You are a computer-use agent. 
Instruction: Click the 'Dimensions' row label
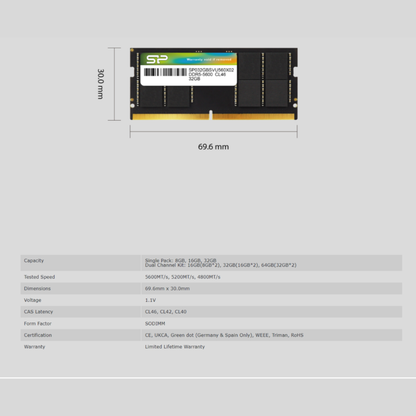coord(37,288)
